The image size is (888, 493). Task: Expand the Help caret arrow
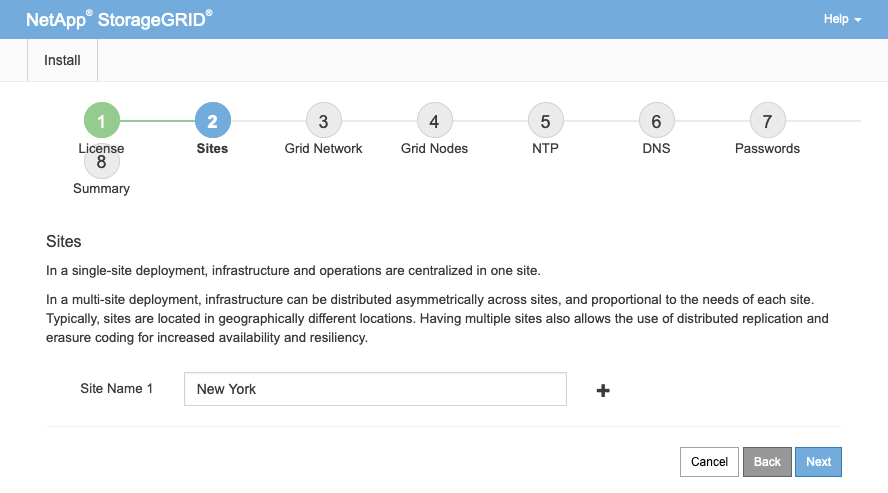click(x=858, y=20)
